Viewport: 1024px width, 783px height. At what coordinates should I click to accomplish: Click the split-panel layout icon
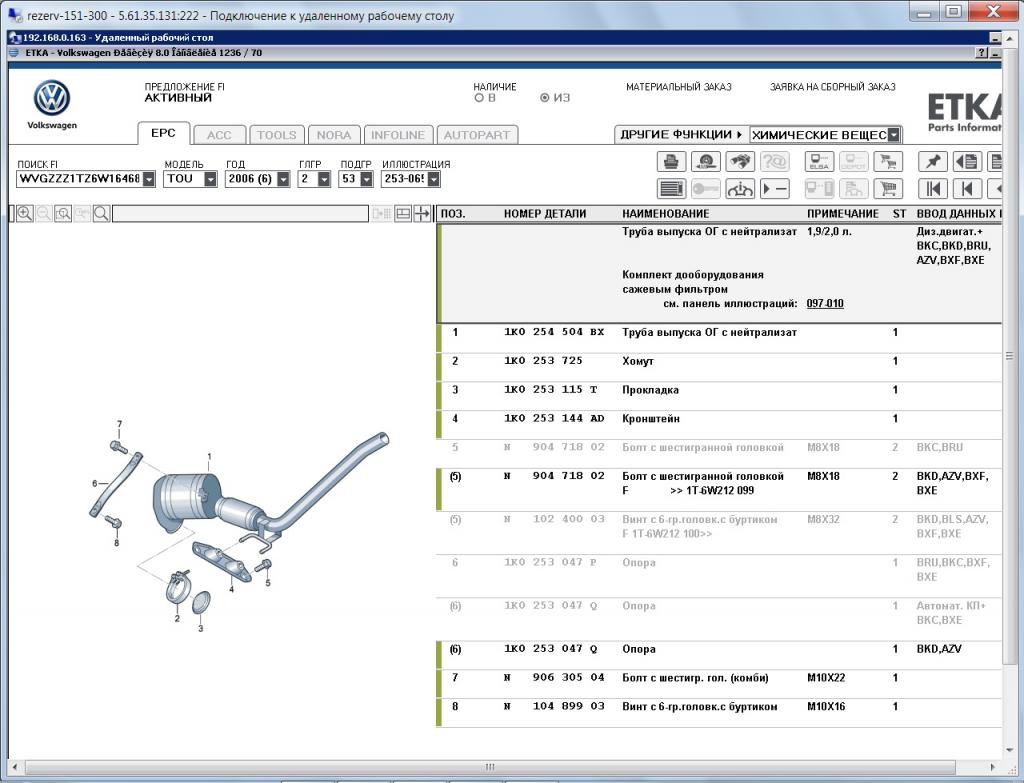tap(403, 214)
